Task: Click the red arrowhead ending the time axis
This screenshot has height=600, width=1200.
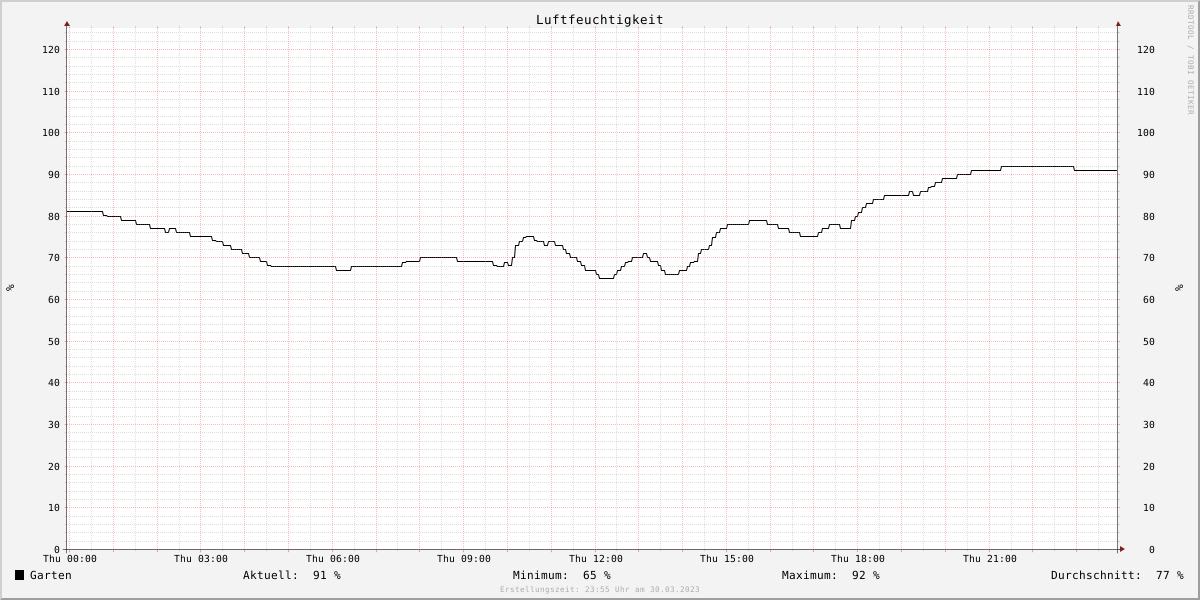Action: coord(1122,549)
